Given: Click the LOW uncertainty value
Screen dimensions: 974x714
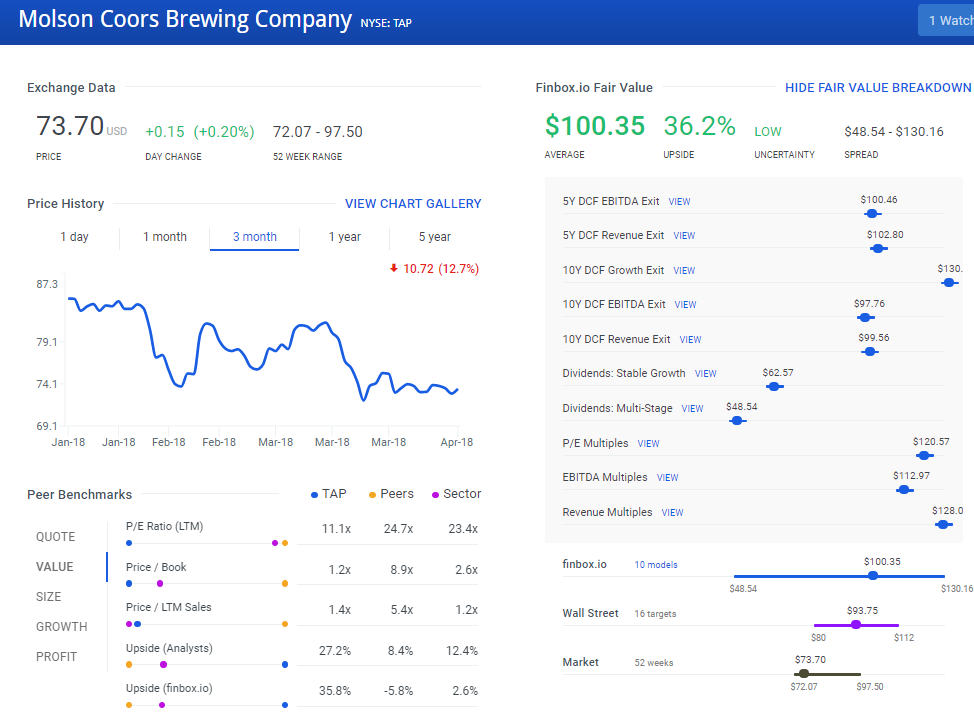Looking at the screenshot, I should click(768, 132).
